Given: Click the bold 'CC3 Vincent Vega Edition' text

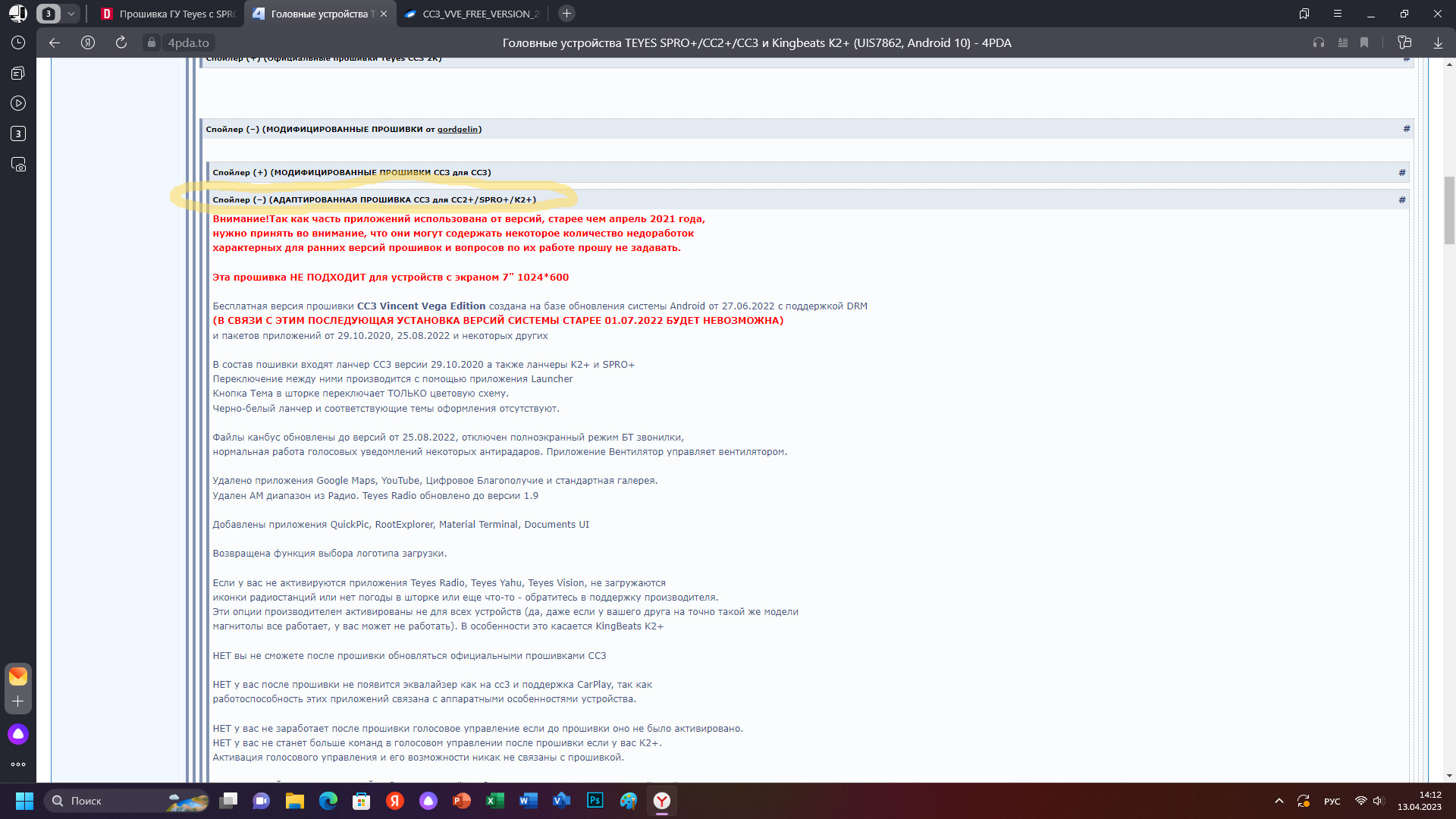Looking at the screenshot, I should (x=421, y=306).
